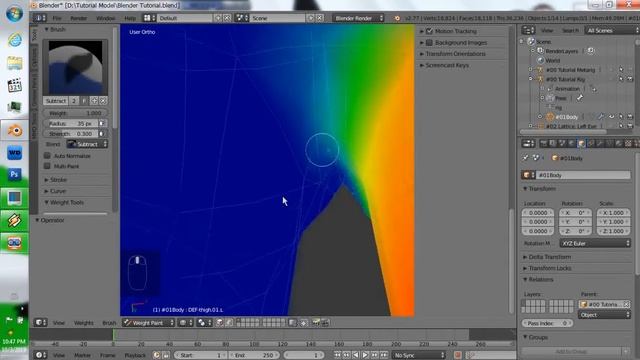Open the Blend mode Subtract dropdown
The image size is (640, 360).
coord(87,144)
